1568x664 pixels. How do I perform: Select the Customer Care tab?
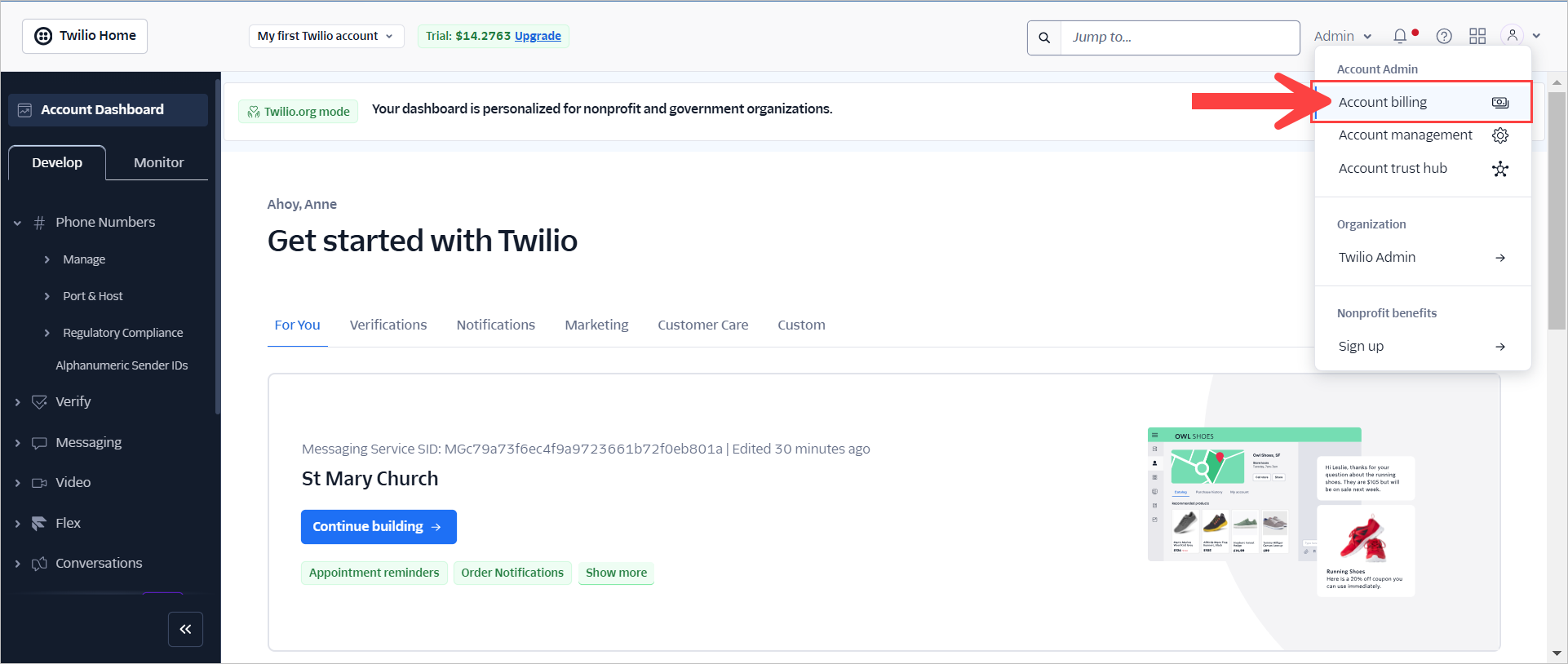(x=703, y=325)
